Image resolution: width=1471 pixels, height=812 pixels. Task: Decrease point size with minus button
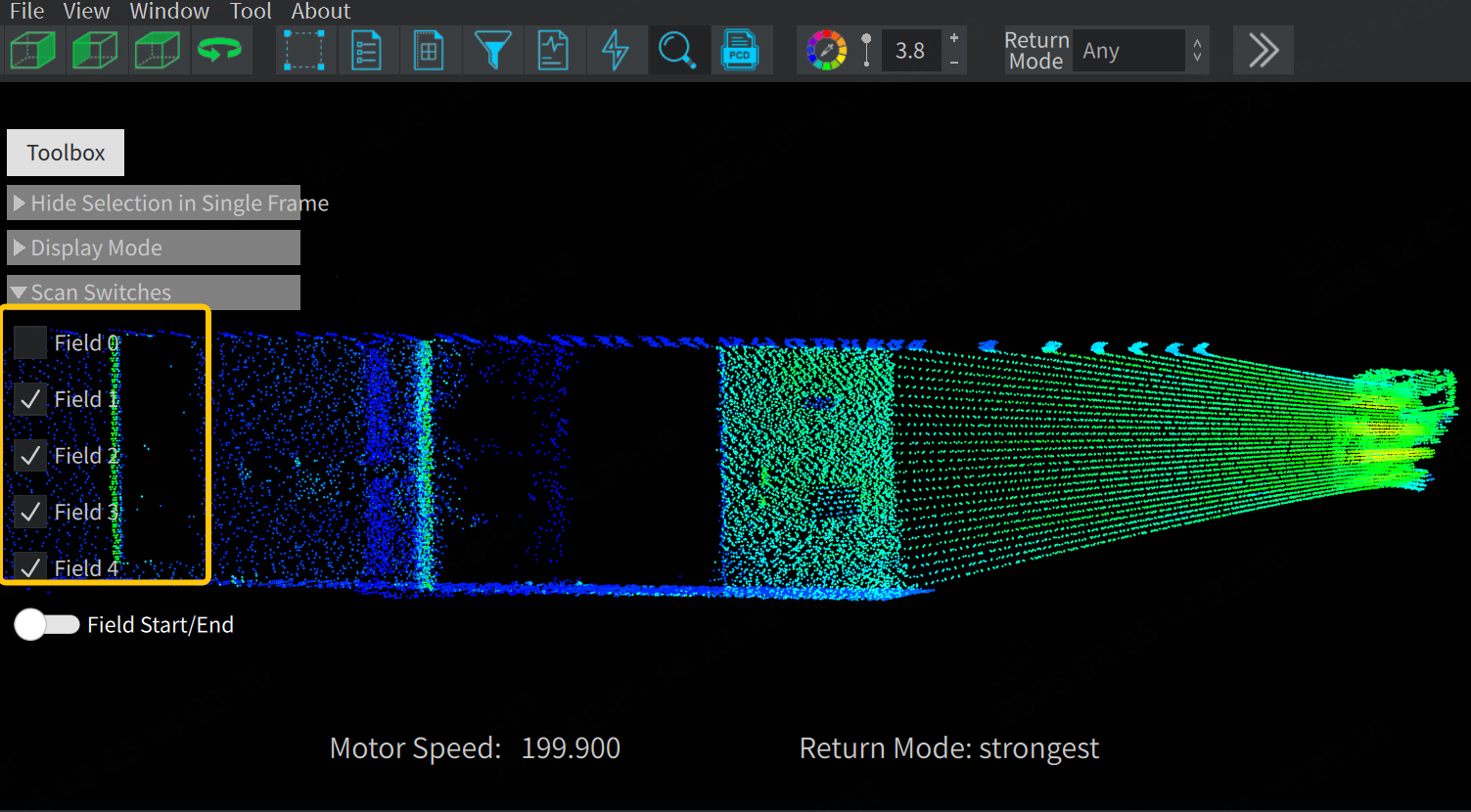954,62
